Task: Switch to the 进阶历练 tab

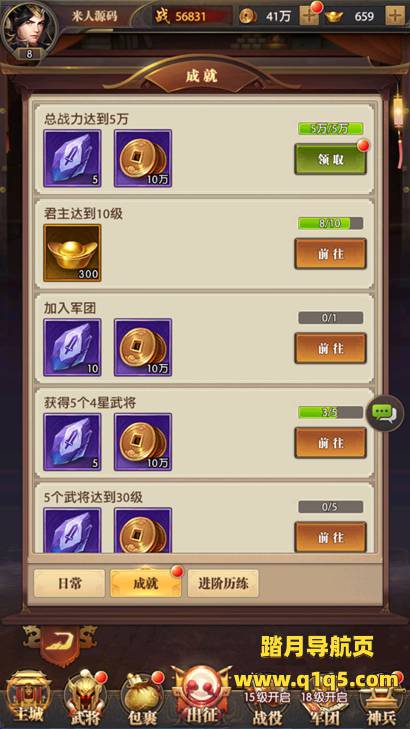Action: 223,583
